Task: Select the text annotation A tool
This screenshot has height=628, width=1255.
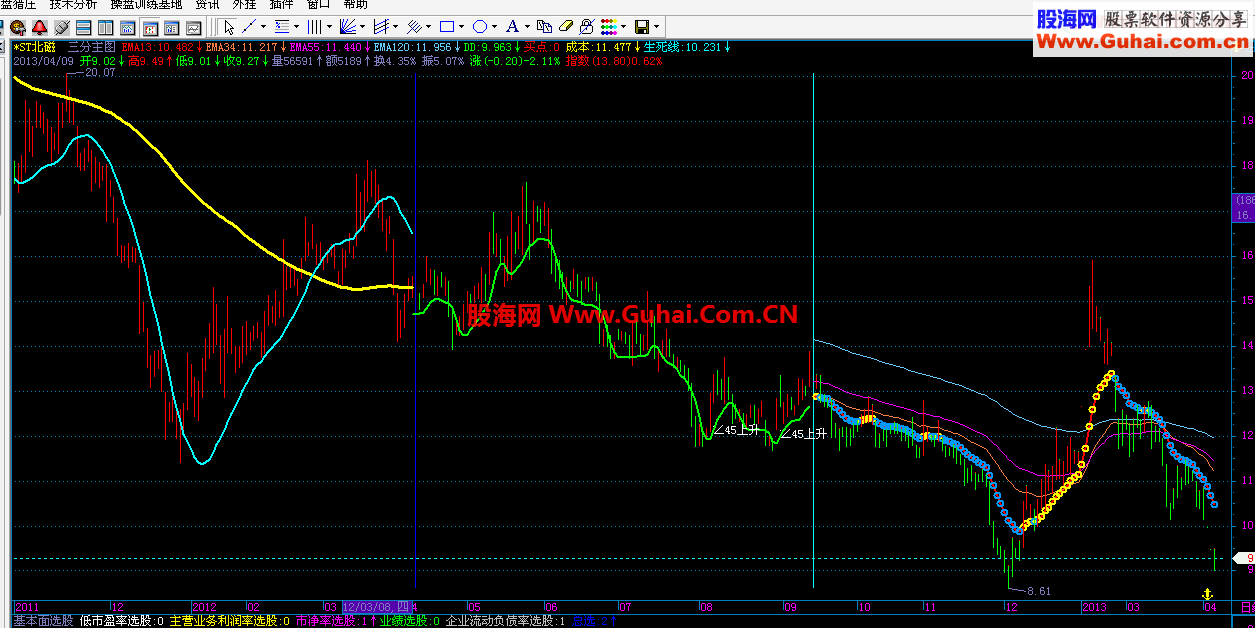Action: (x=512, y=27)
